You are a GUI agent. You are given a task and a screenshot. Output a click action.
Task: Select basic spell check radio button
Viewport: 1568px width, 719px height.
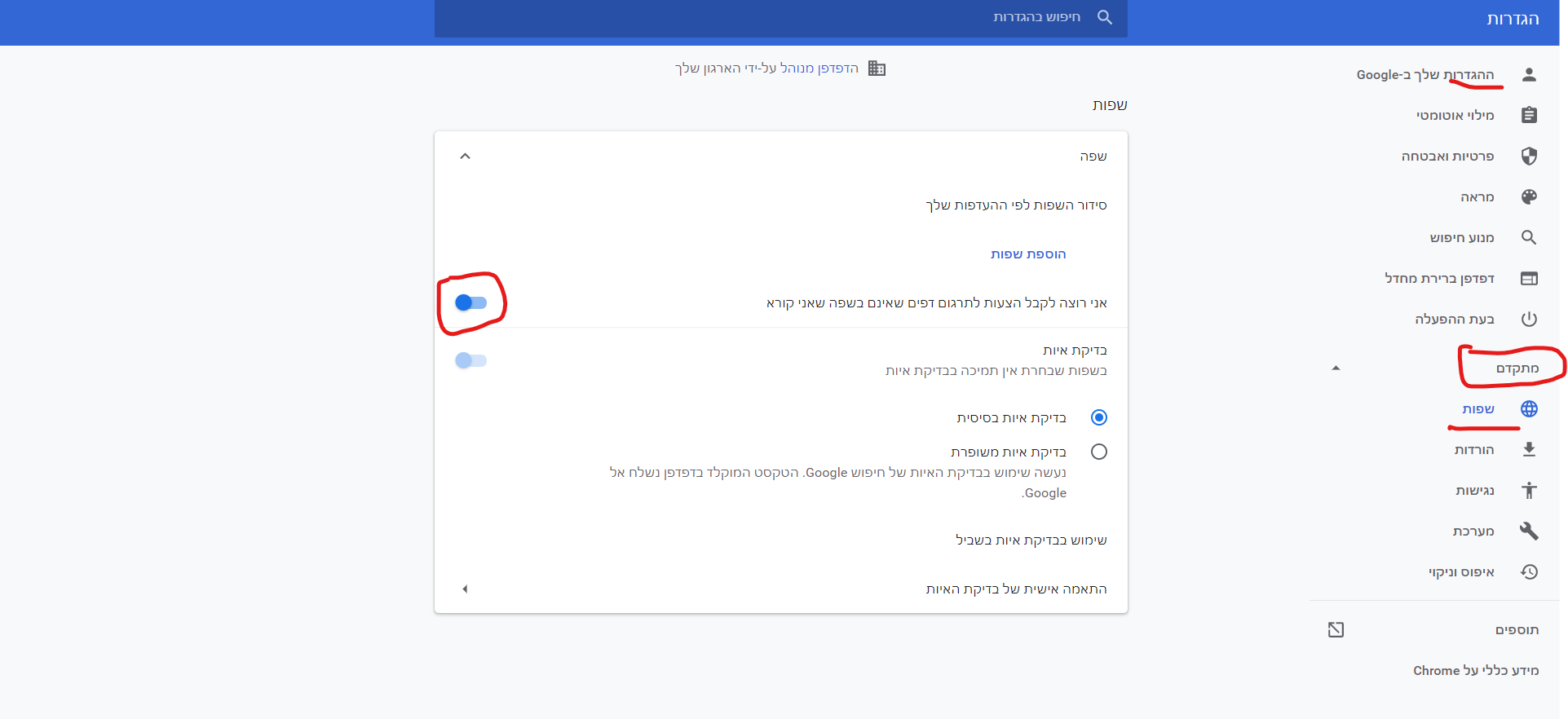pos(1099,417)
